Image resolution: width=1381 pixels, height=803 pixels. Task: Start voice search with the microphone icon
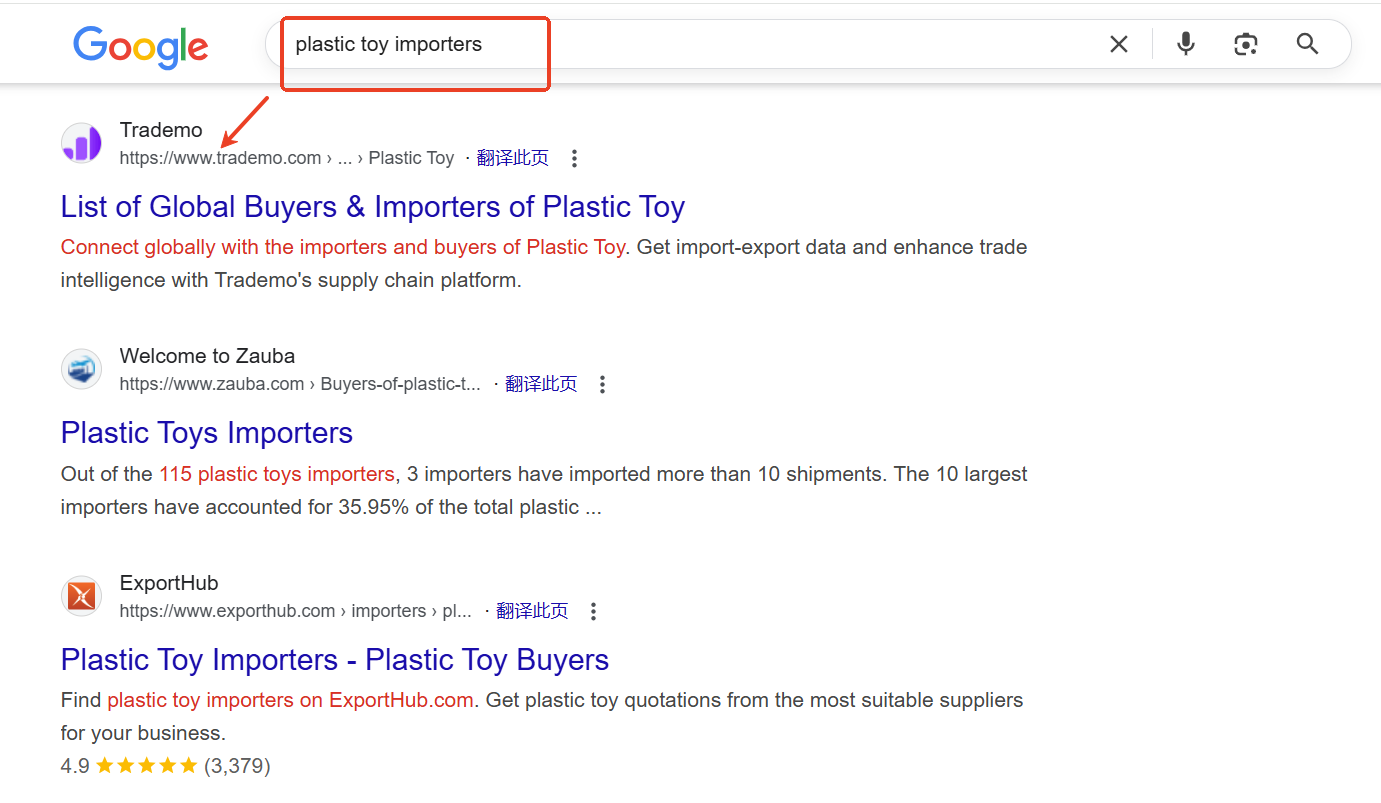(1186, 44)
